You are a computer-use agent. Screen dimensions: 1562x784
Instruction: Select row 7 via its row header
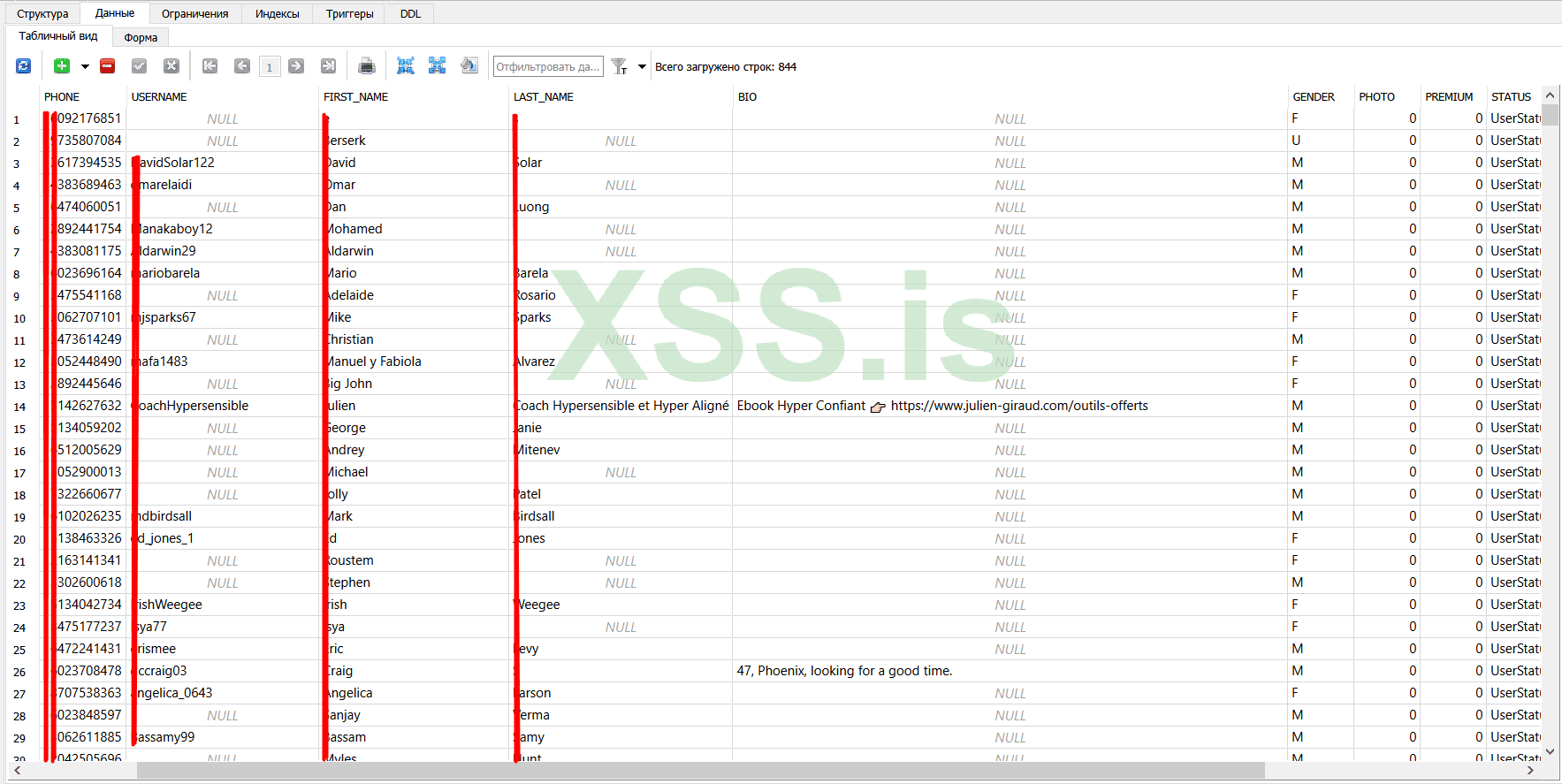click(x=16, y=252)
